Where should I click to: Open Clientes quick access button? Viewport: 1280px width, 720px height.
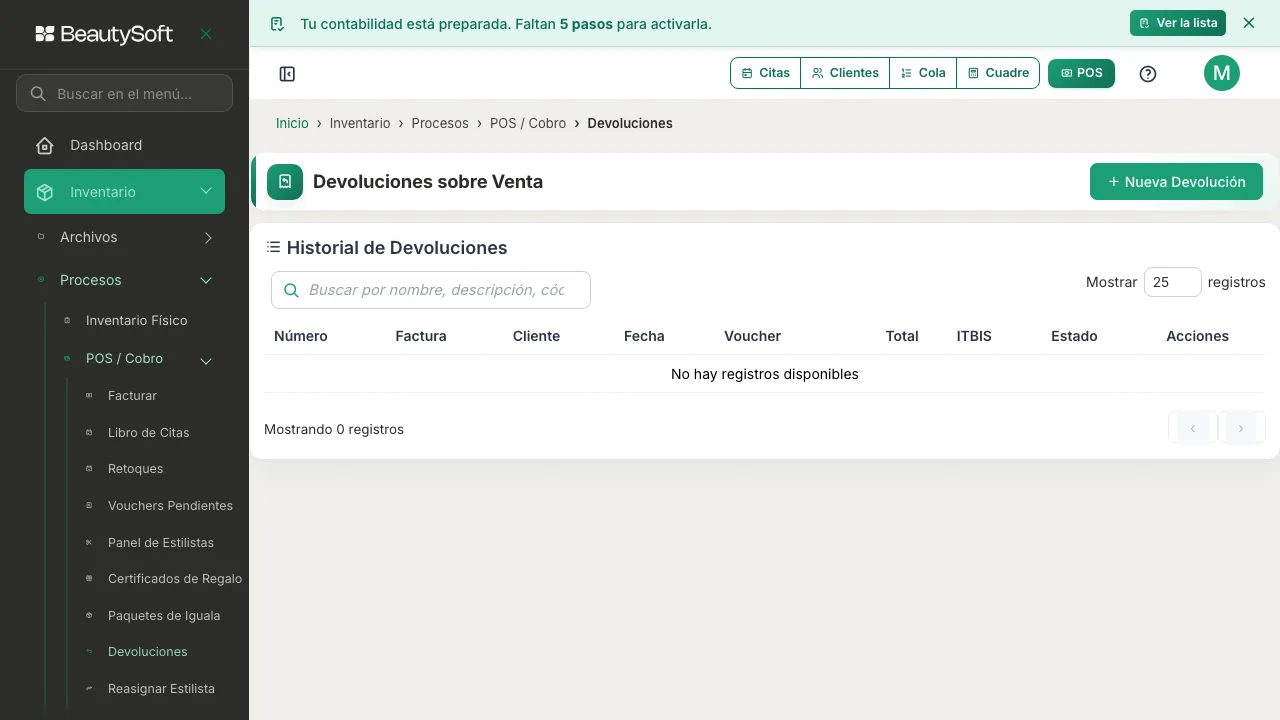click(845, 73)
